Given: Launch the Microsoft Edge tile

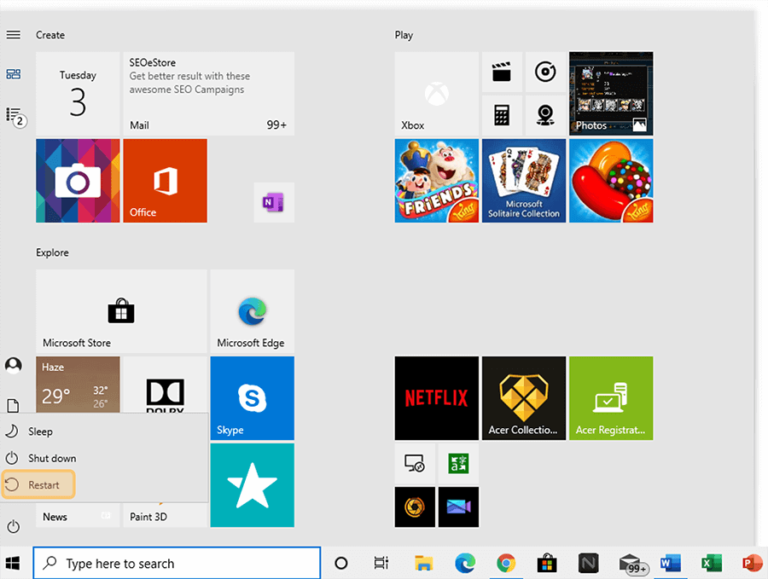Looking at the screenshot, I should (x=252, y=311).
